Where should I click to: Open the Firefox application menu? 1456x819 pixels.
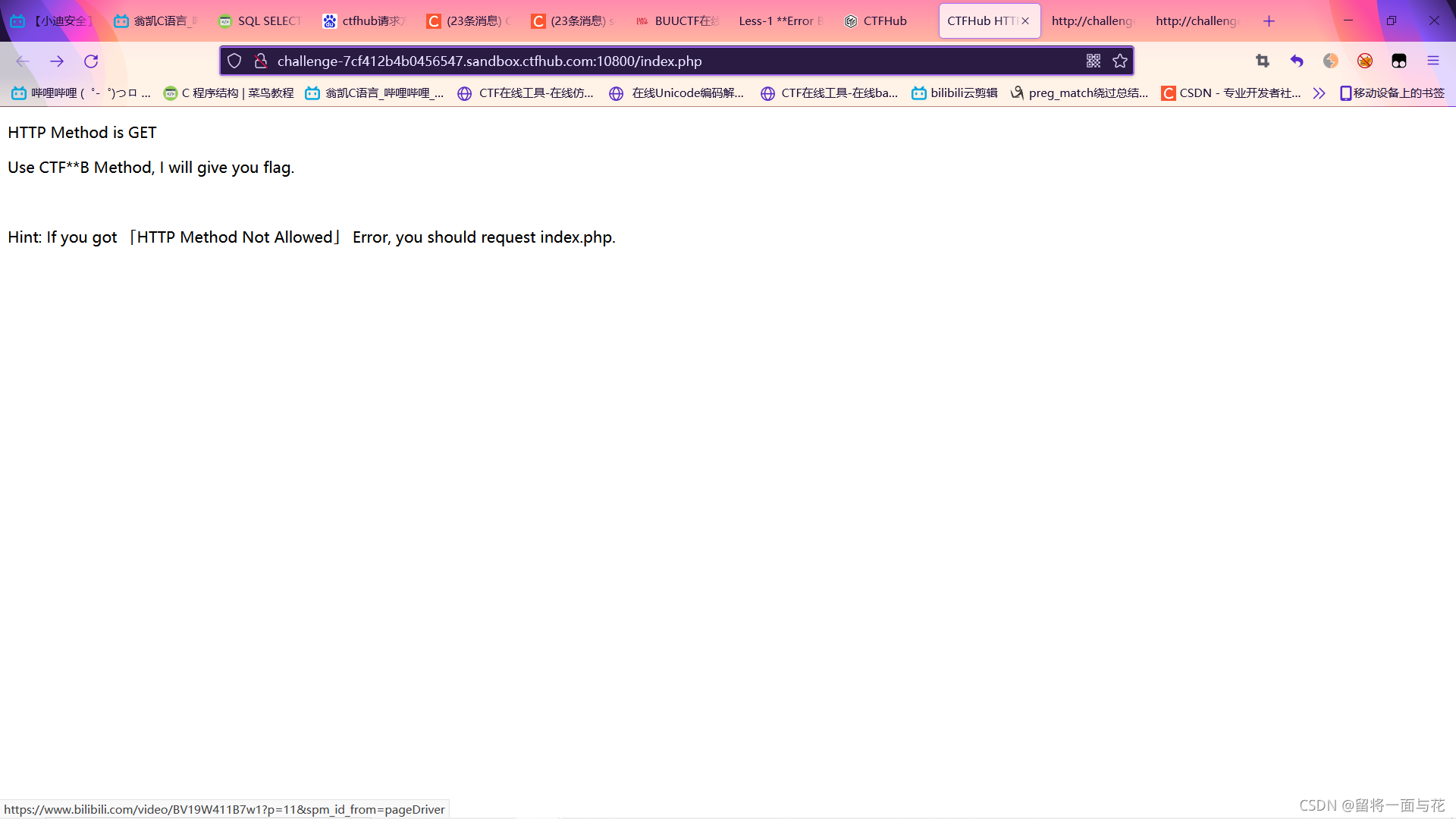pos(1433,61)
